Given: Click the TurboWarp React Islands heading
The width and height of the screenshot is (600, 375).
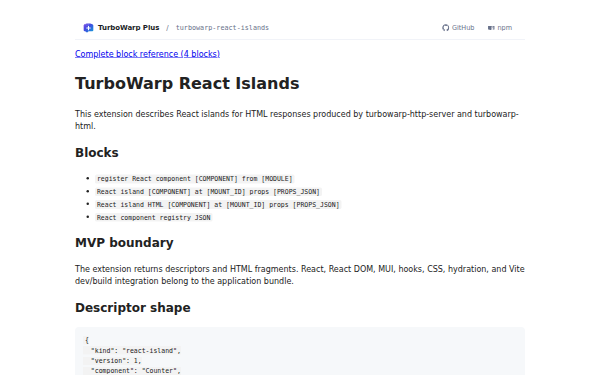Looking at the screenshot, I should [x=187, y=83].
